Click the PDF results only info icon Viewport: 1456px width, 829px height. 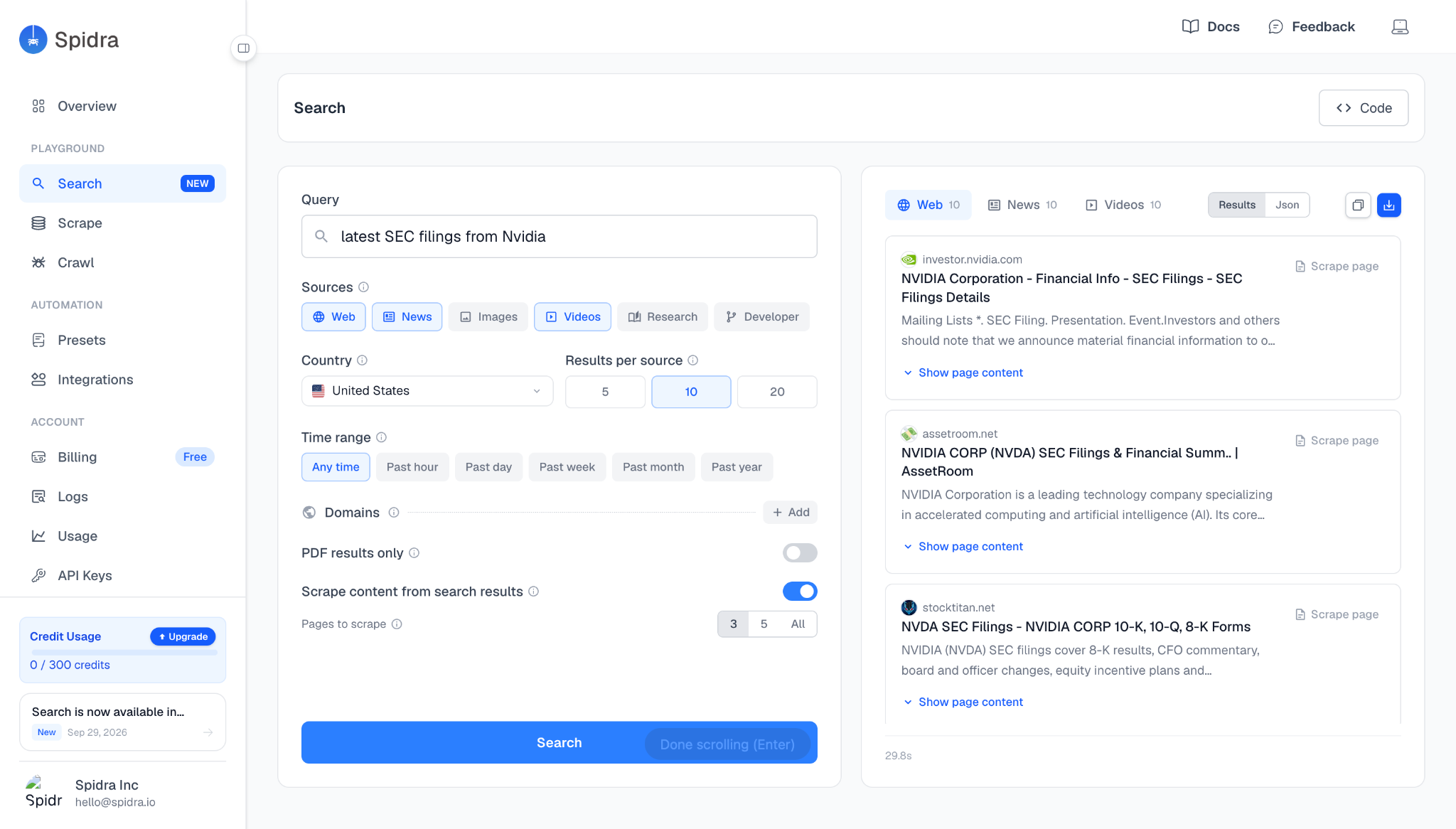(x=414, y=553)
